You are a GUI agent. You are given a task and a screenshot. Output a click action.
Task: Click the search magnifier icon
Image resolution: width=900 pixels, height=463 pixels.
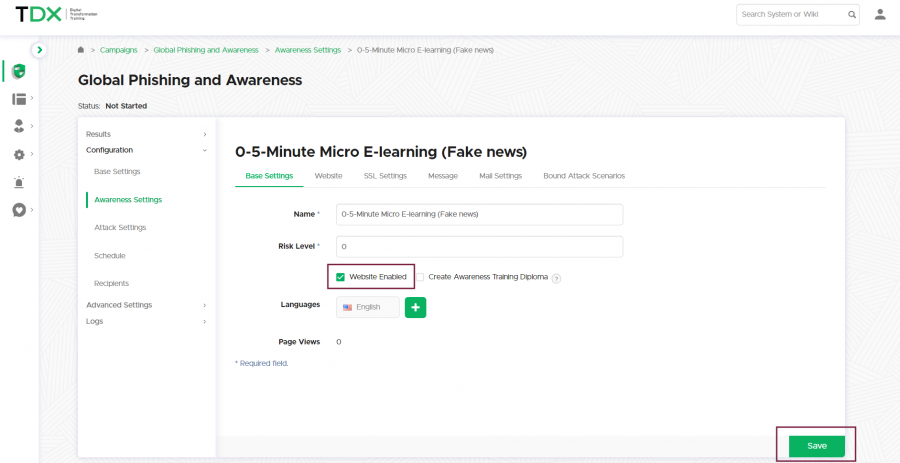click(x=852, y=15)
